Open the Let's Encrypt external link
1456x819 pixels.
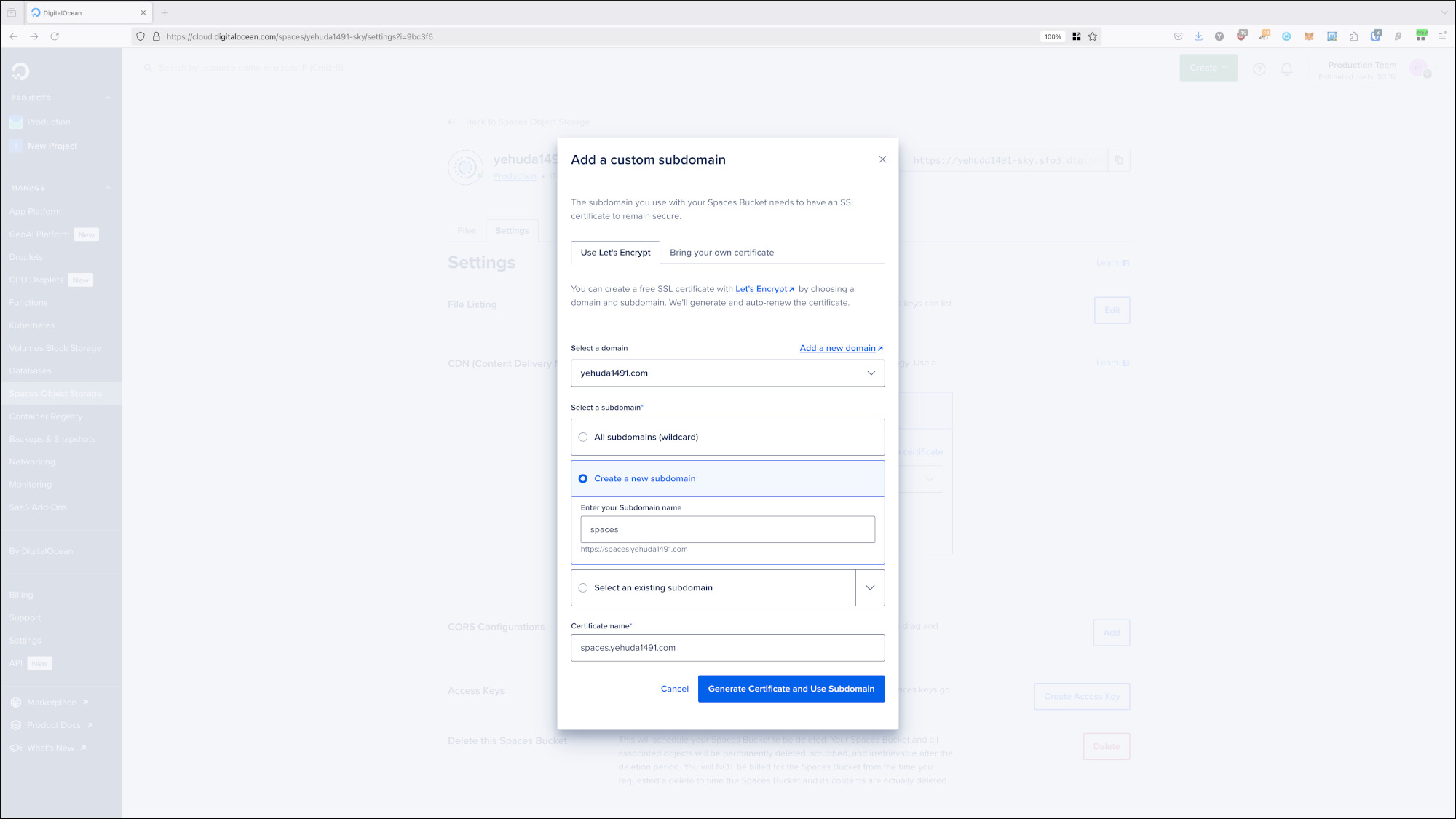pyautogui.click(x=764, y=289)
